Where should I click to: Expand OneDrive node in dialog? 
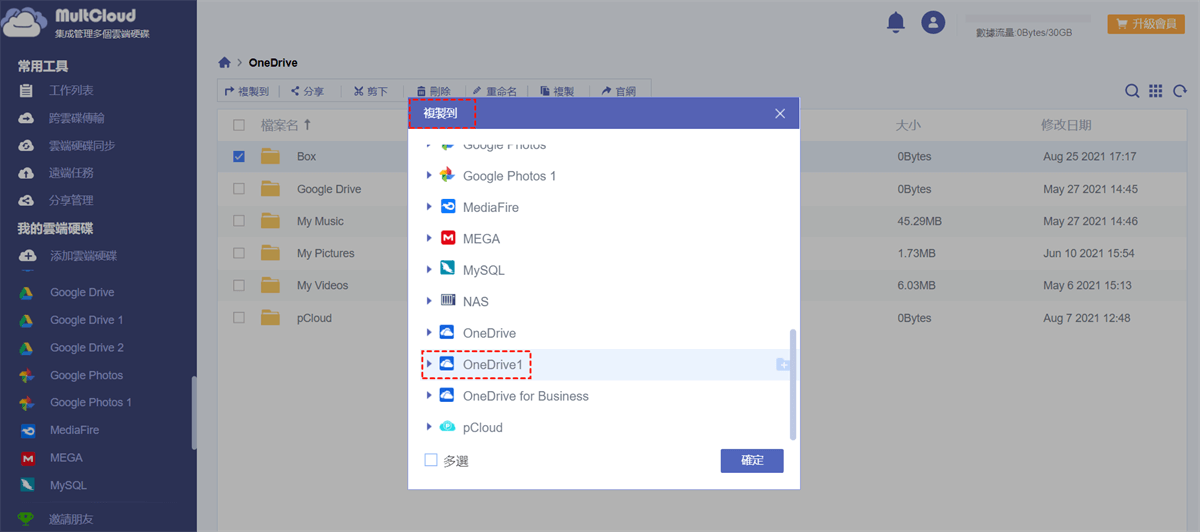click(429, 332)
